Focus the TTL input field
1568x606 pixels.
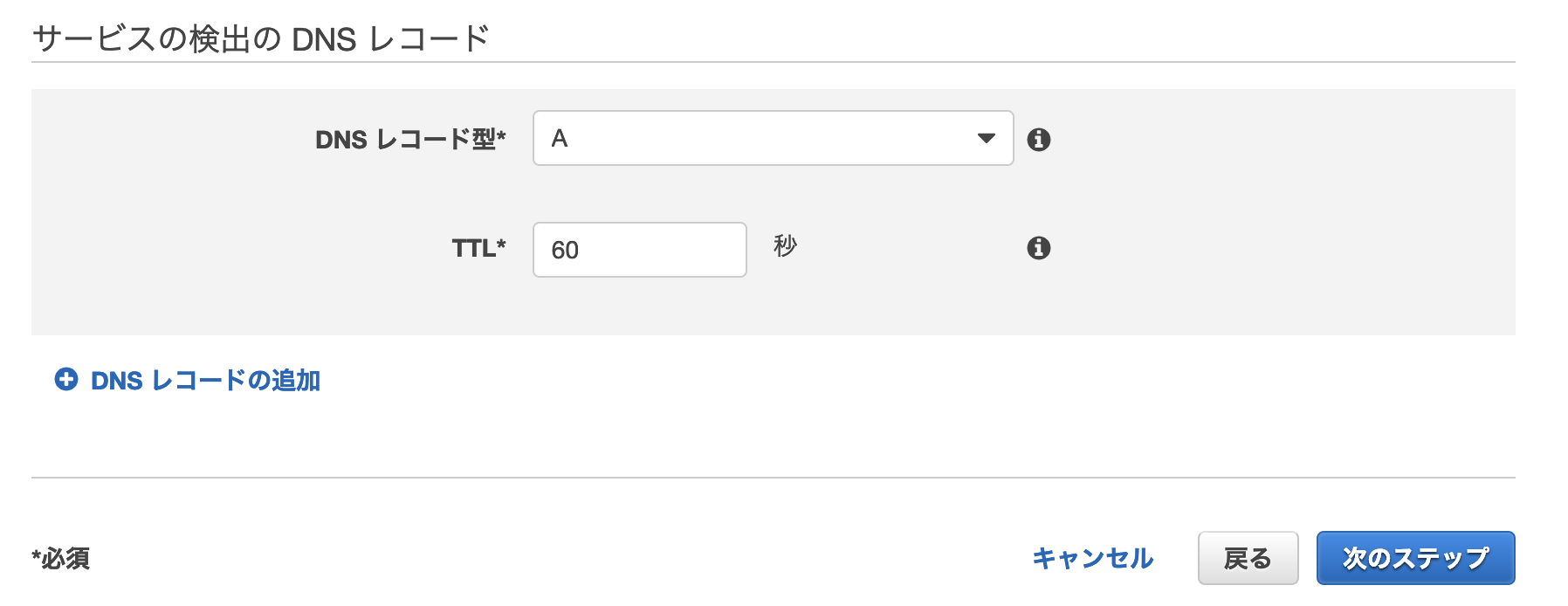[639, 250]
